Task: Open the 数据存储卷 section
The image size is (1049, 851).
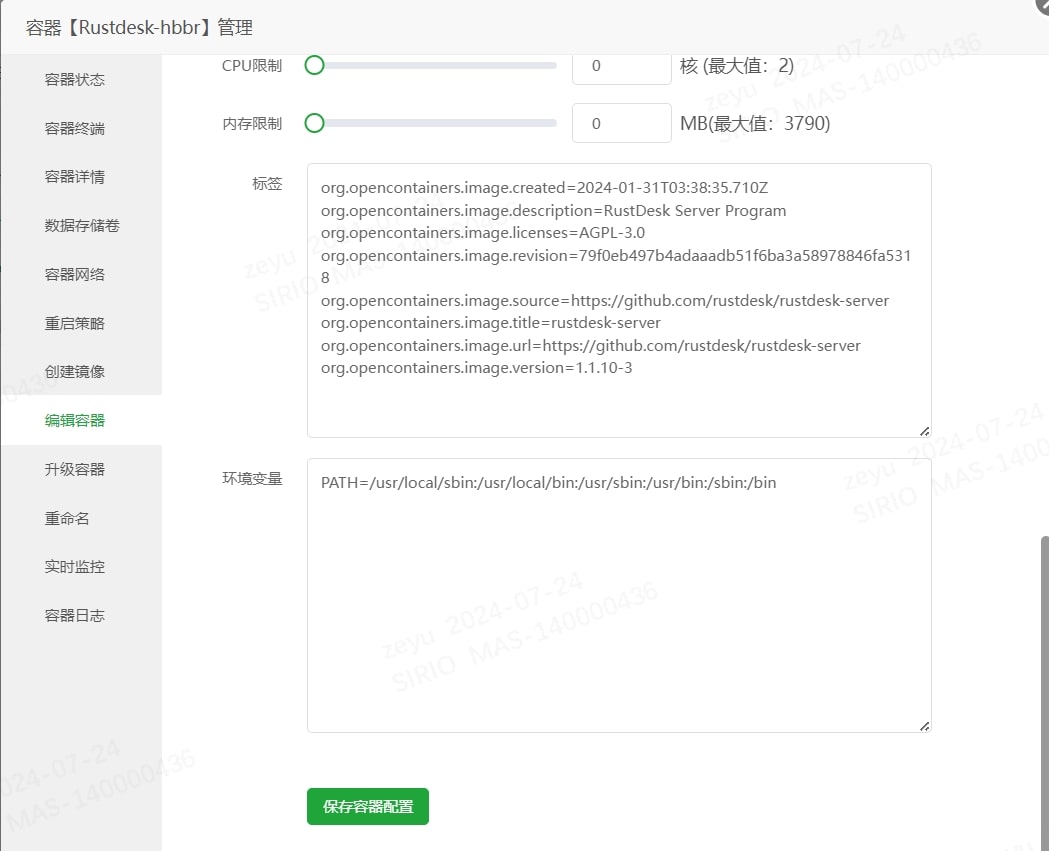Action: [x=82, y=225]
